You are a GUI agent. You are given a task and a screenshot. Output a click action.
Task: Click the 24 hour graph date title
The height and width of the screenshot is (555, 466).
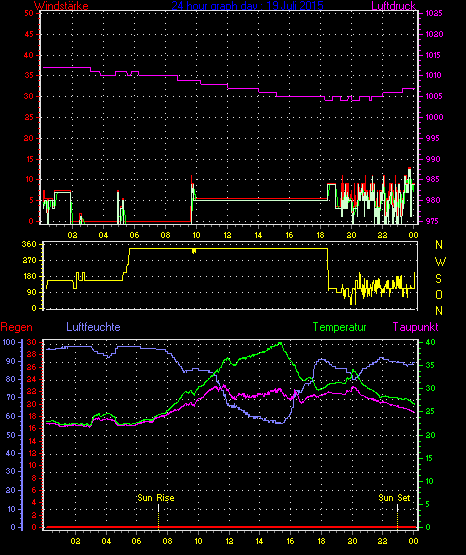pyautogui.click(x=247, y=5)
